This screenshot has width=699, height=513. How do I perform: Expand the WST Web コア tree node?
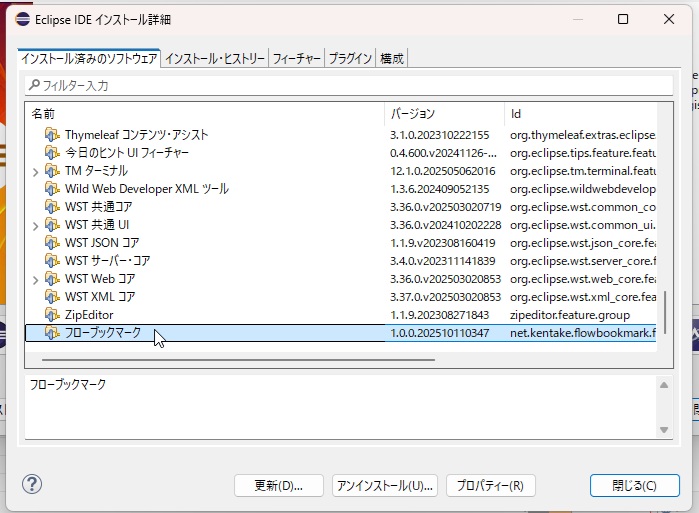[x=36, y=280]
